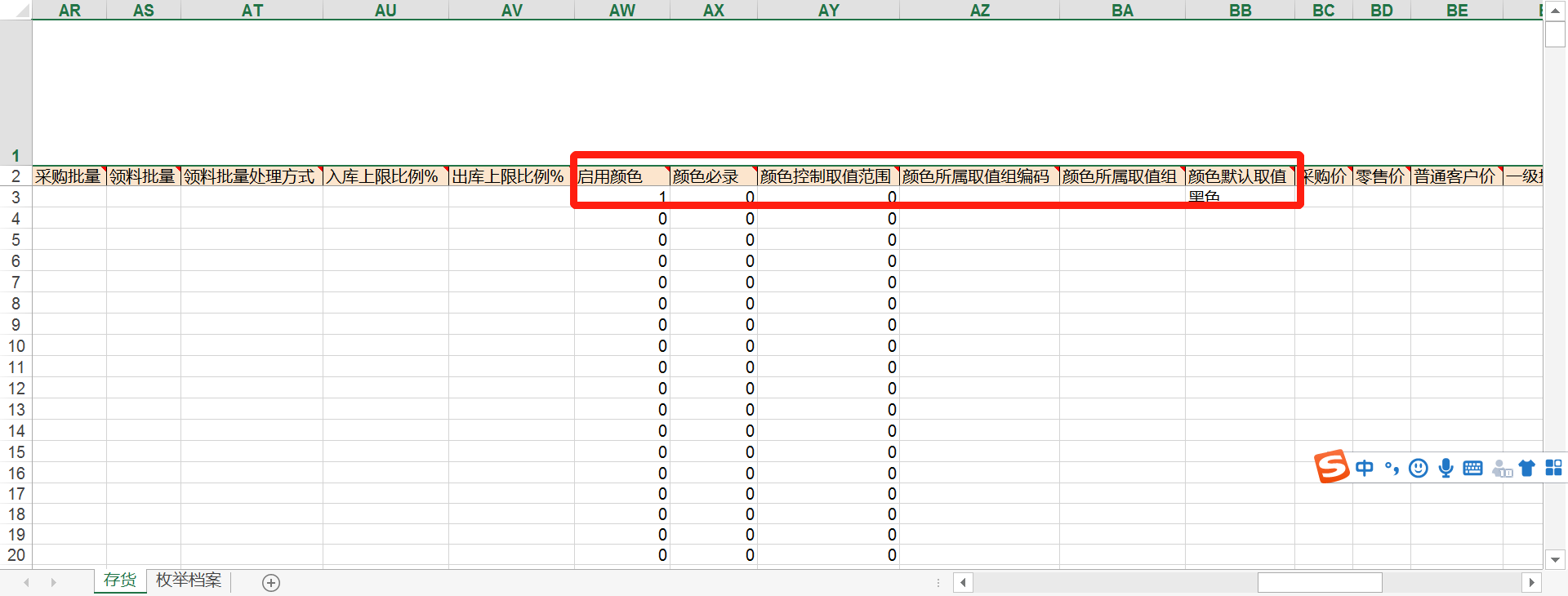Click the Sogou input method logo
The height and width of the screenshot is (596, 1568).
click(x=1330, y=467)
